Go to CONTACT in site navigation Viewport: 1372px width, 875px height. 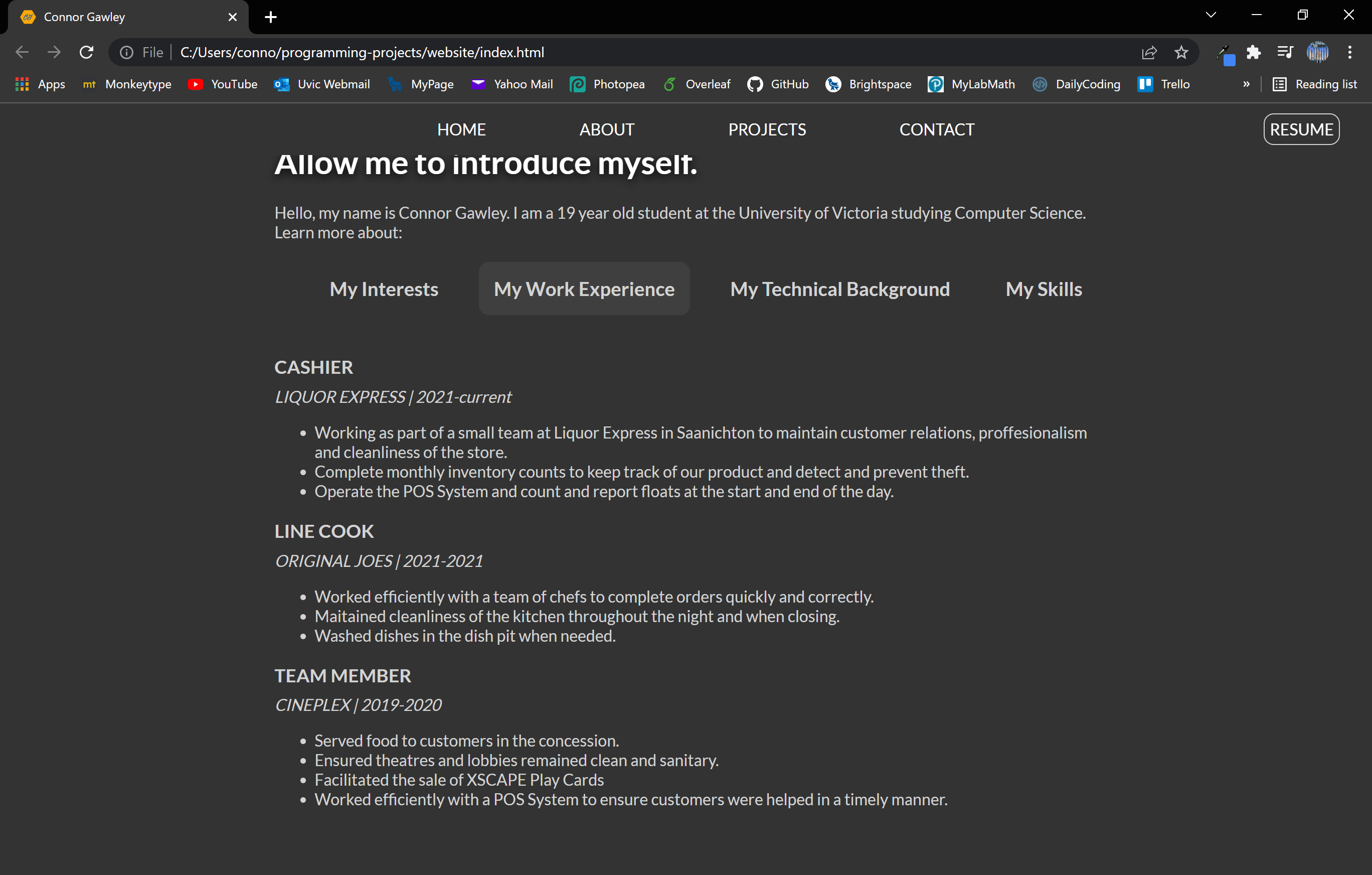click(937, 129)
